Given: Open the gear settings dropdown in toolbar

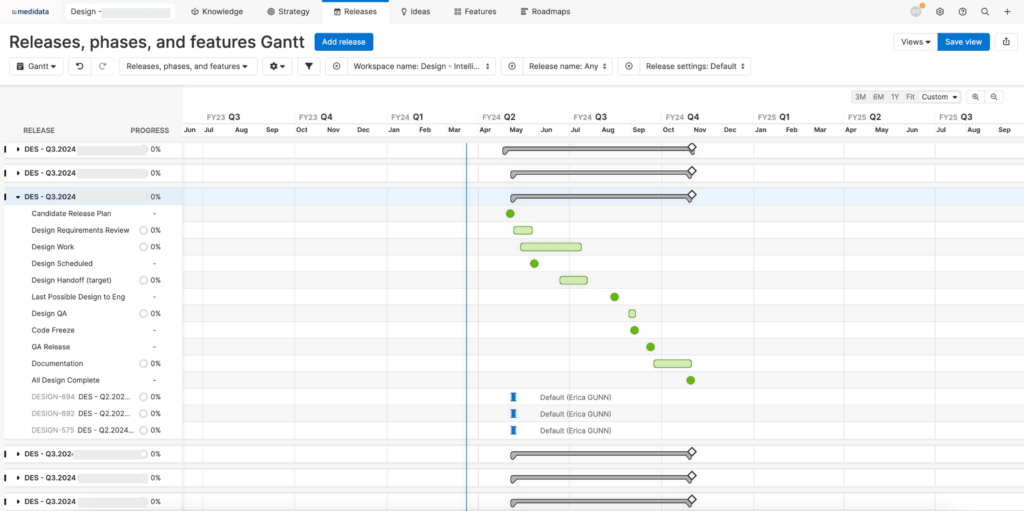Looking at the screenshot, I should pyautogui.click(x=276, y=66).
